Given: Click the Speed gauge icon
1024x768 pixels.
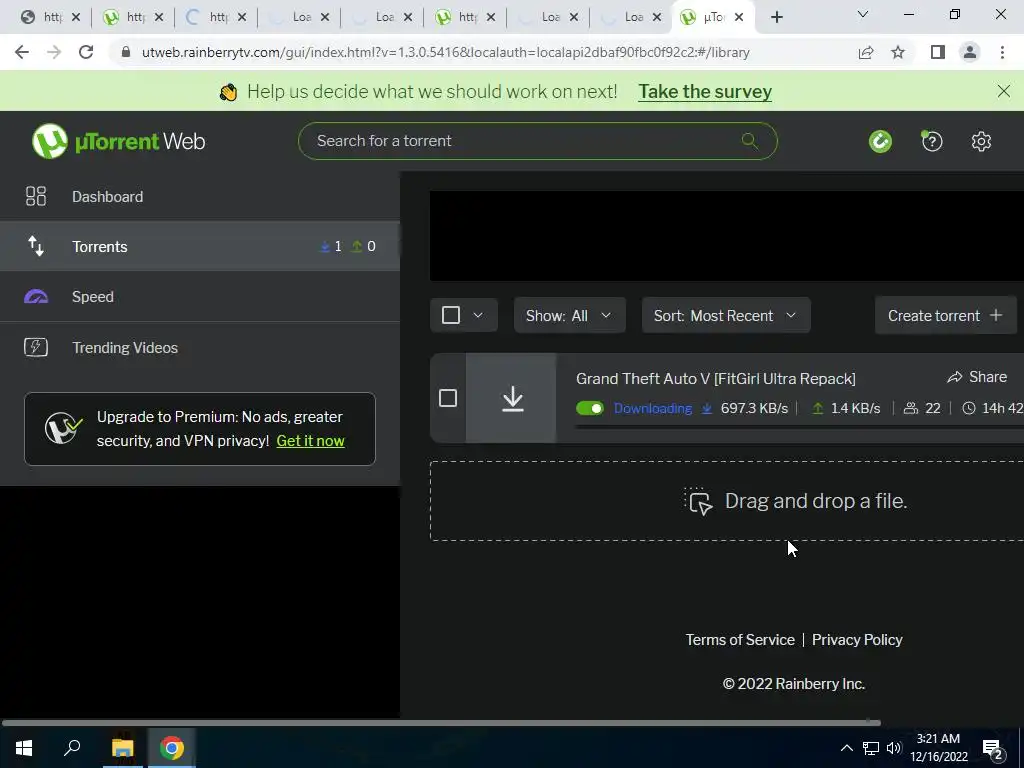Looking at the screenshot, I should click(36, 297).
